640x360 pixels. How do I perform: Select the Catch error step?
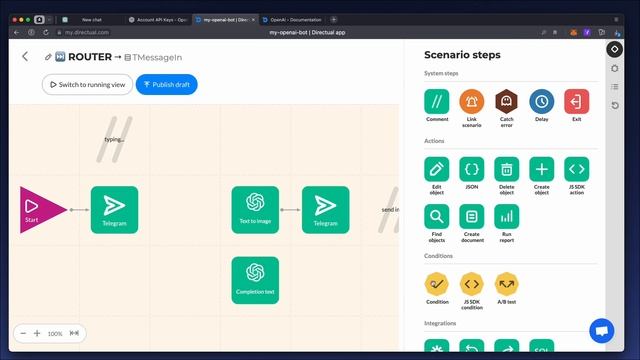tap(507, 102)
